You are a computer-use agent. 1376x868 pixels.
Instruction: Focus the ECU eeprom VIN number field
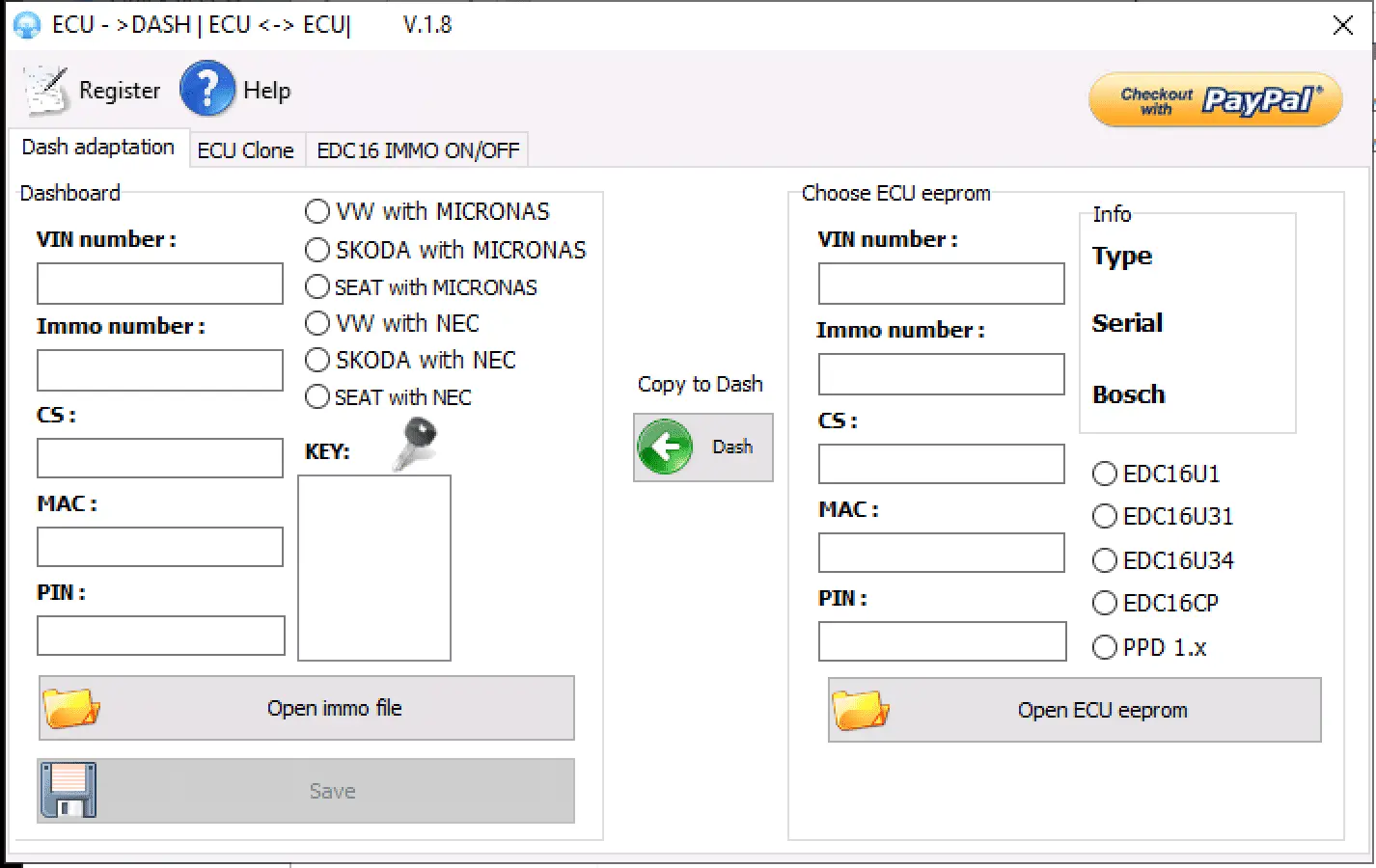coord(942,285)
